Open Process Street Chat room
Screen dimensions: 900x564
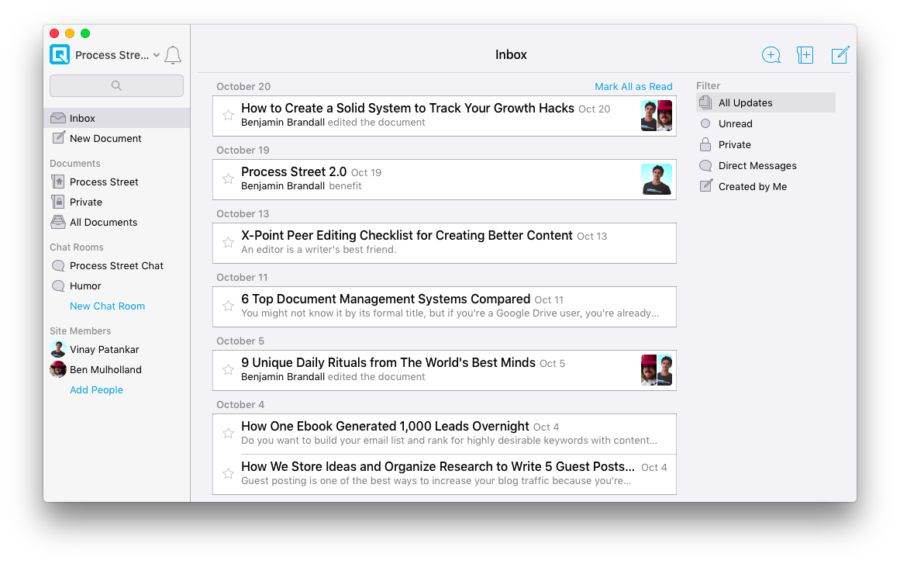point(117,266)
